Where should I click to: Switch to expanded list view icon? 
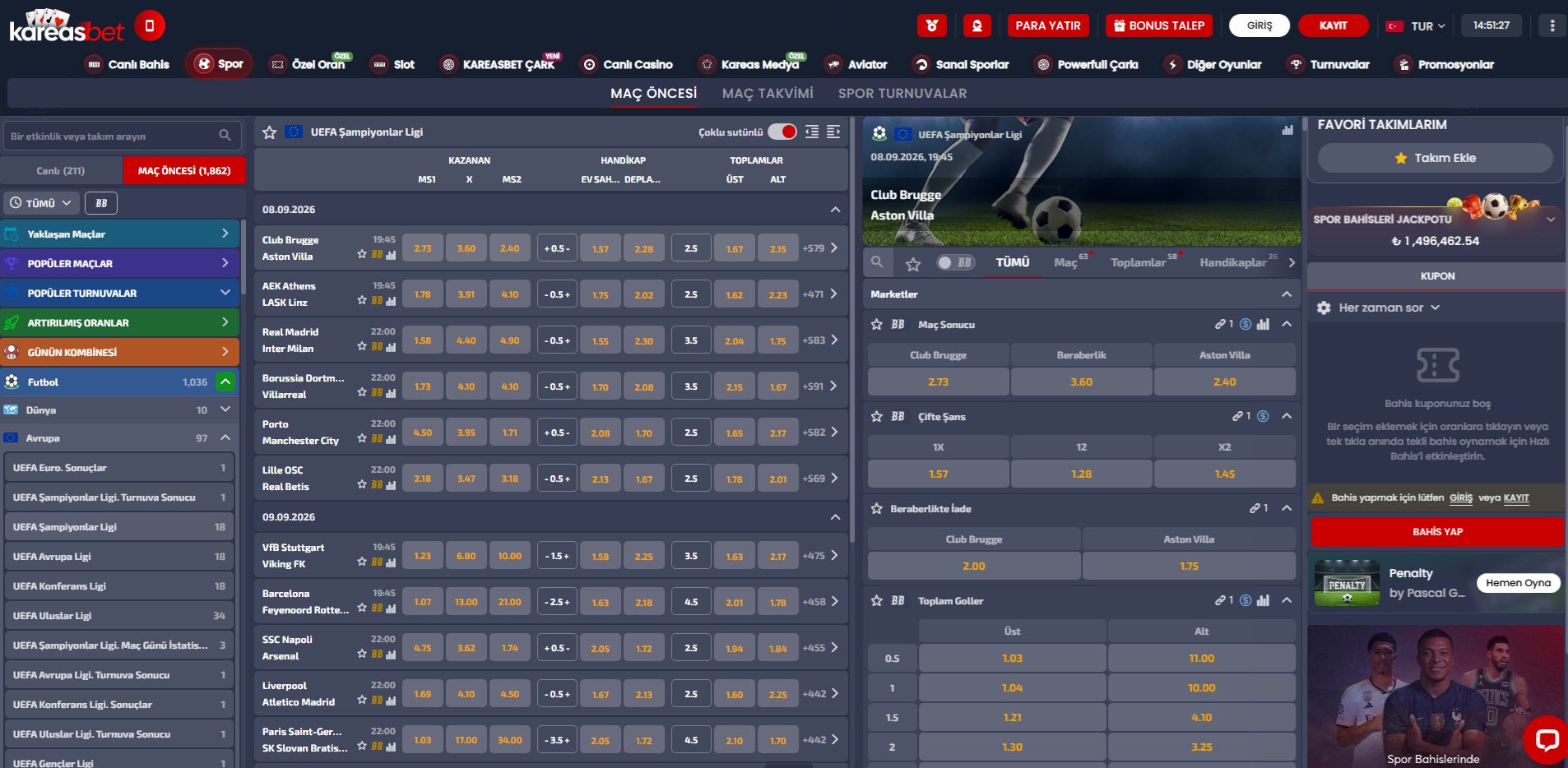point(833,132)
